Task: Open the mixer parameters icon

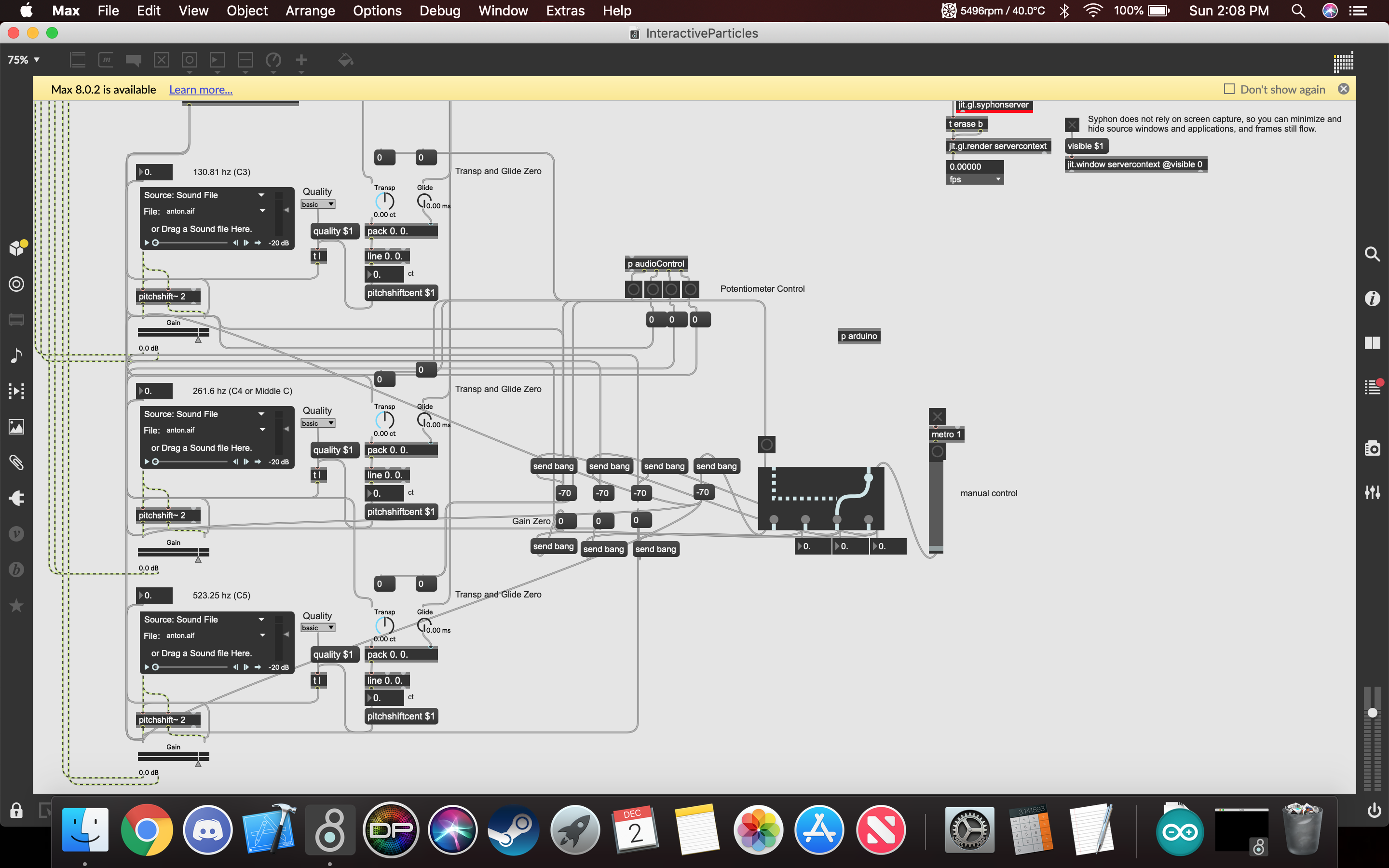Action: 1372,492
